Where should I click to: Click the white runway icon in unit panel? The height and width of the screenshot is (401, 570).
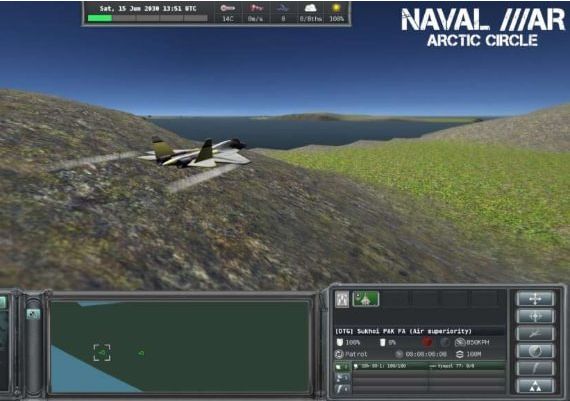click(x=342, y=299)
